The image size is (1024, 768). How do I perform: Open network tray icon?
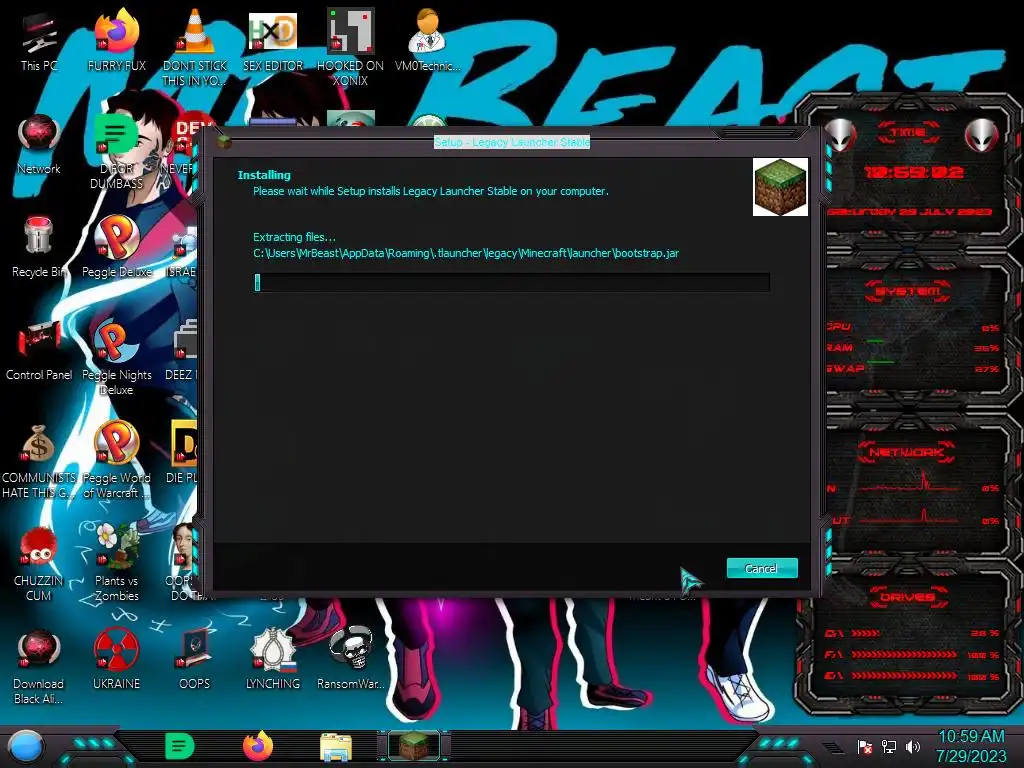(889, 746)
